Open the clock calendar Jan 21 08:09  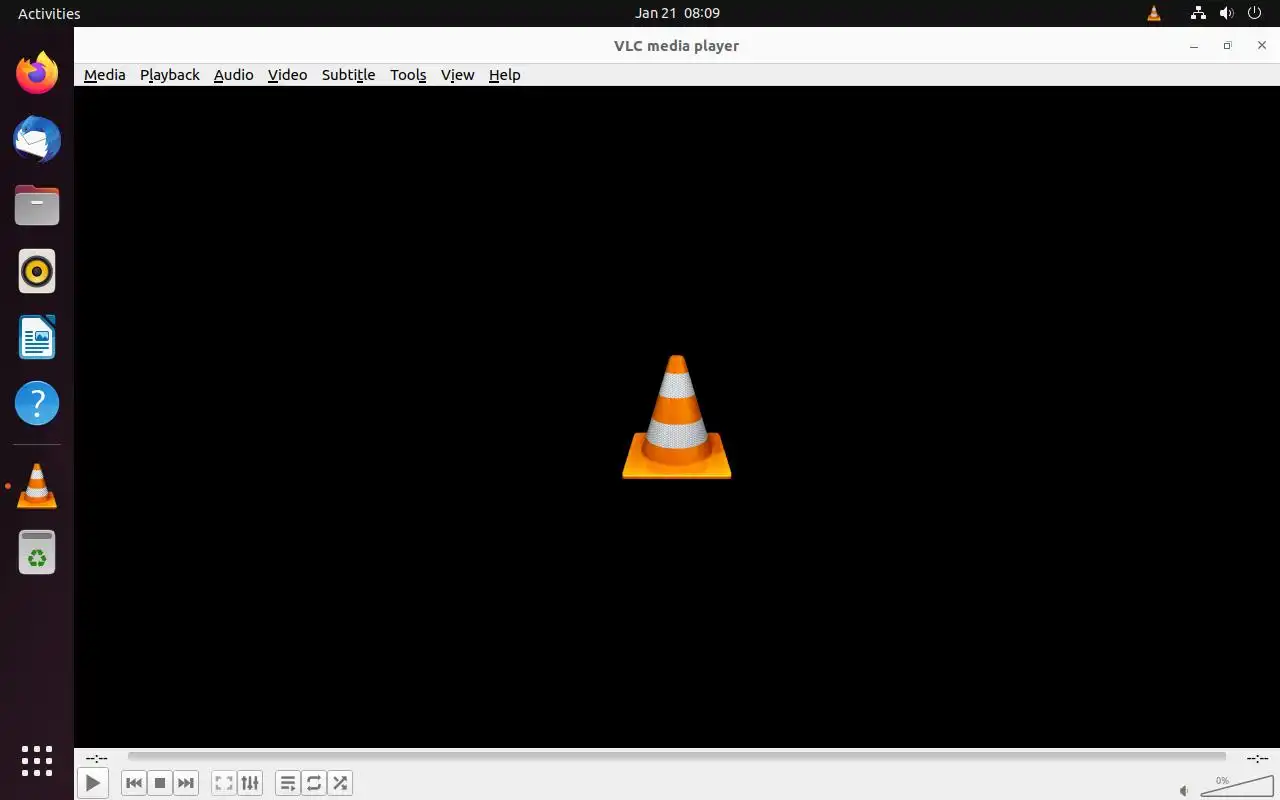click(677, 13)
